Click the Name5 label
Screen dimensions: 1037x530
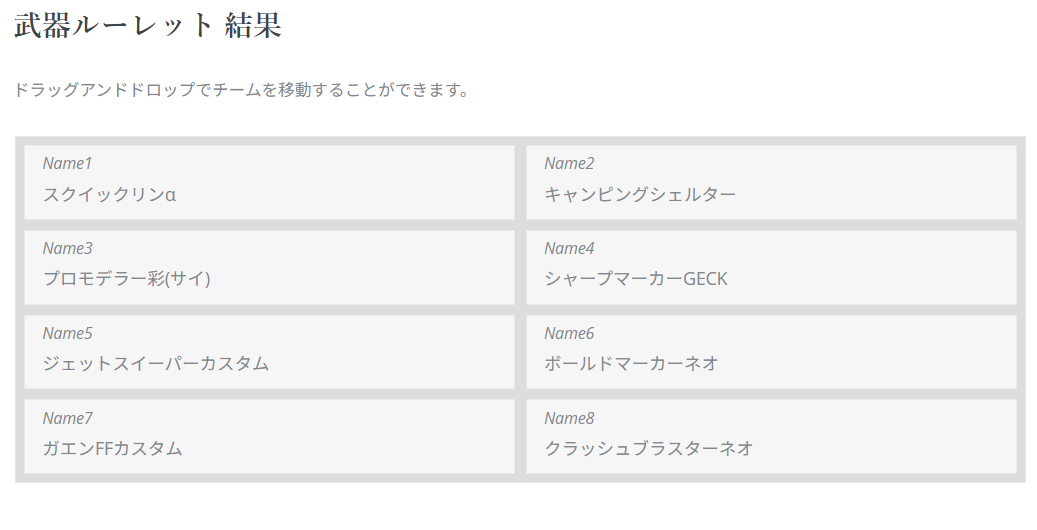67,333
